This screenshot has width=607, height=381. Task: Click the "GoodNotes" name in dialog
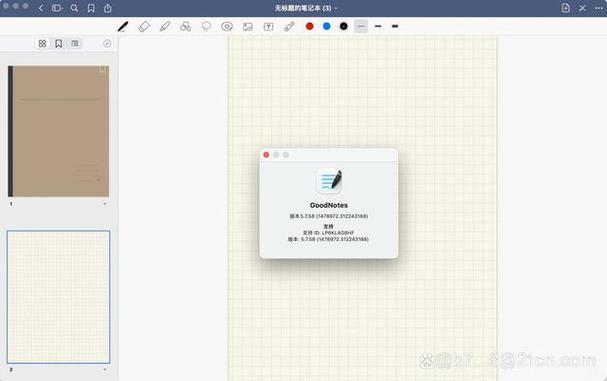[x=329, y=205]
